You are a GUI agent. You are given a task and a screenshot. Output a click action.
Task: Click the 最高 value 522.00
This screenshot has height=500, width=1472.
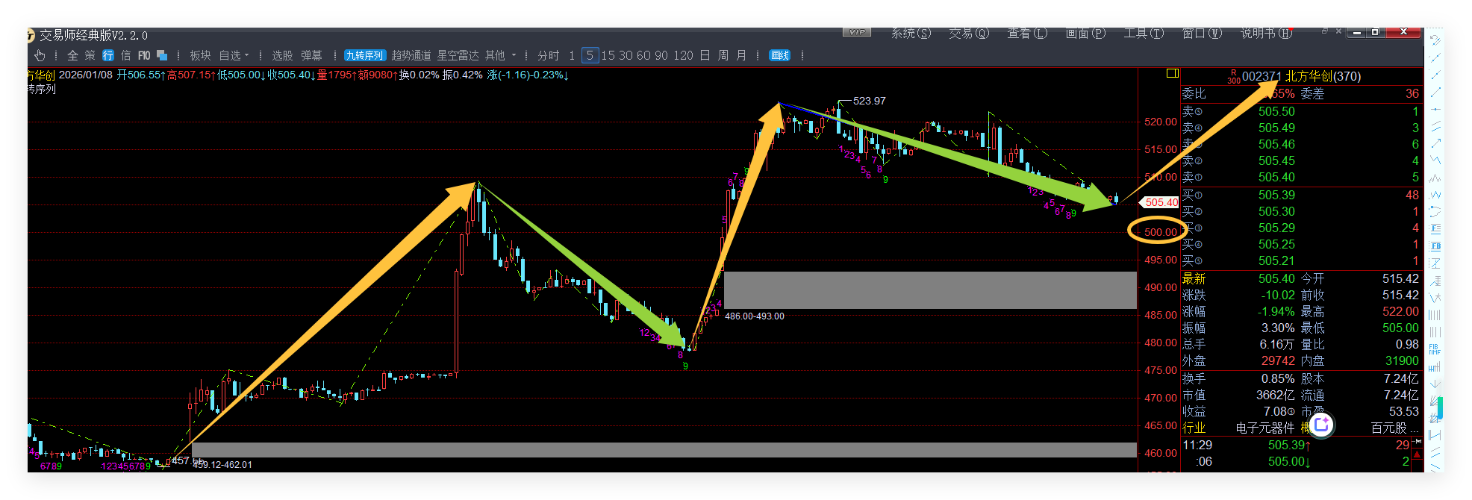pyautogui.click(x=1400, y=311)
